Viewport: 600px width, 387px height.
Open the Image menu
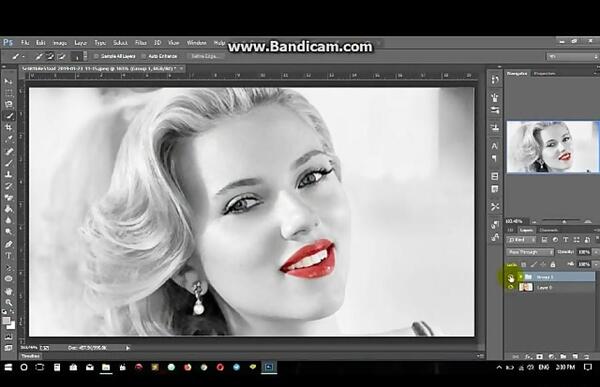click(x=60, y=42)
